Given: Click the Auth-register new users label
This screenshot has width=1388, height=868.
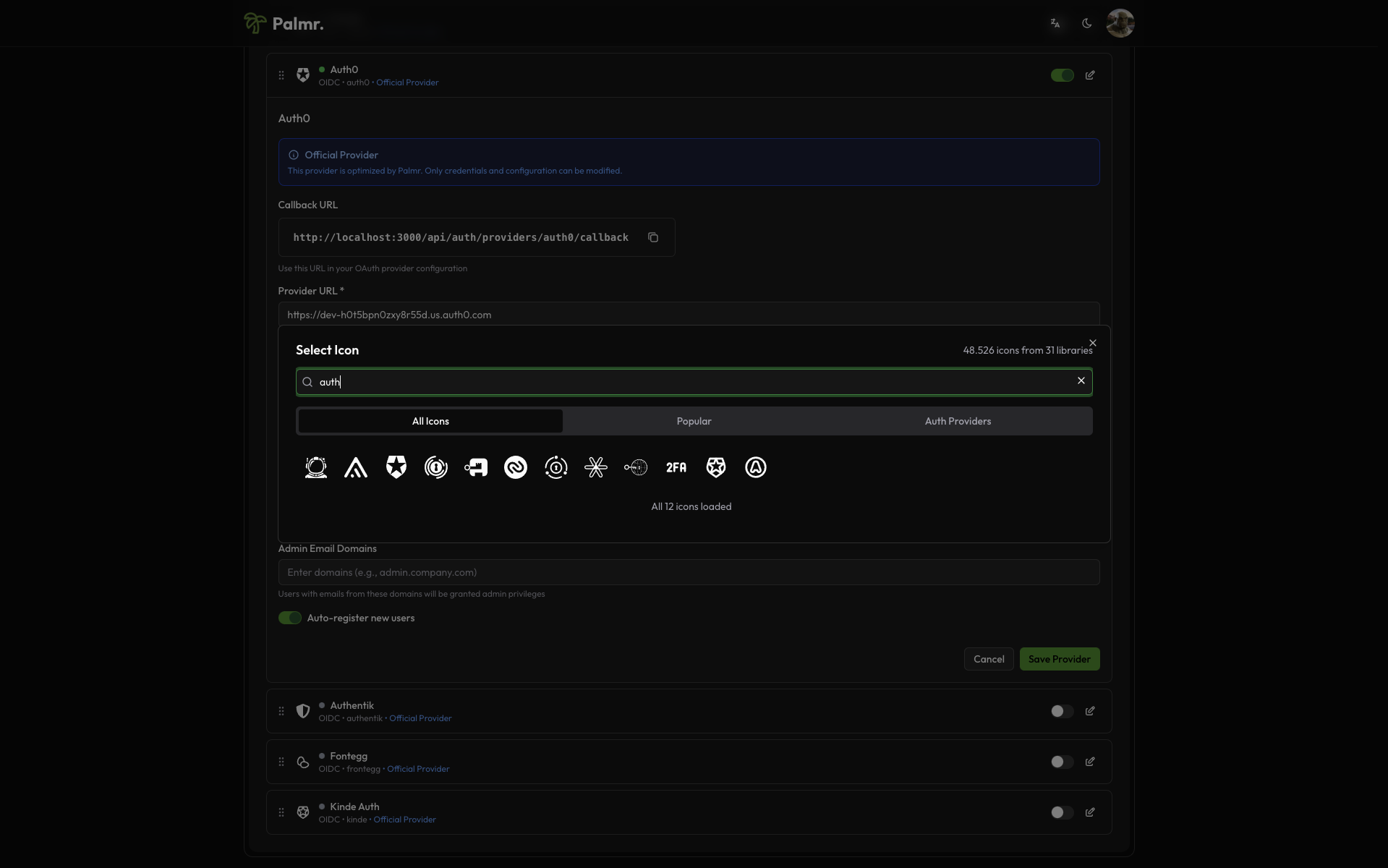Looking at the screenshot, I should point(361,618).
